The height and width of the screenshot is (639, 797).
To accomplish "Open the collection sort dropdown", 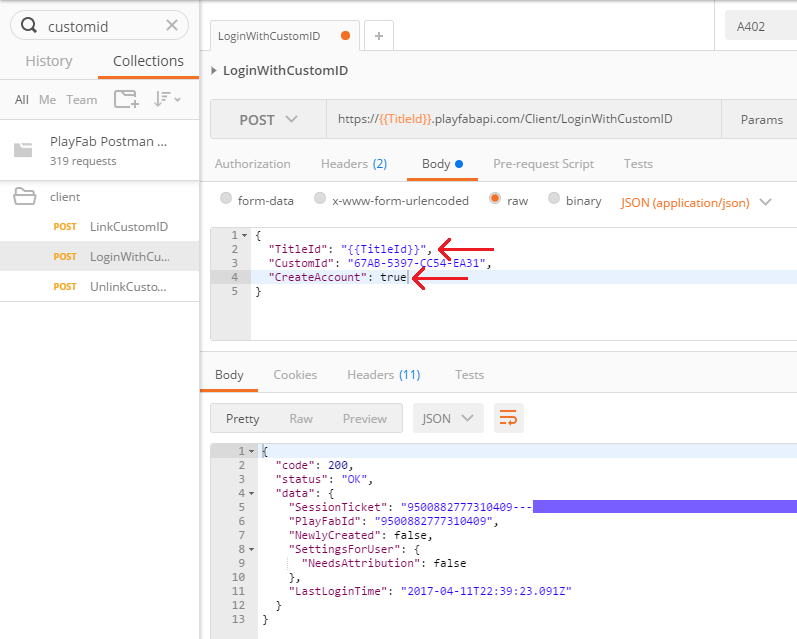I will (x=167, y=99).
